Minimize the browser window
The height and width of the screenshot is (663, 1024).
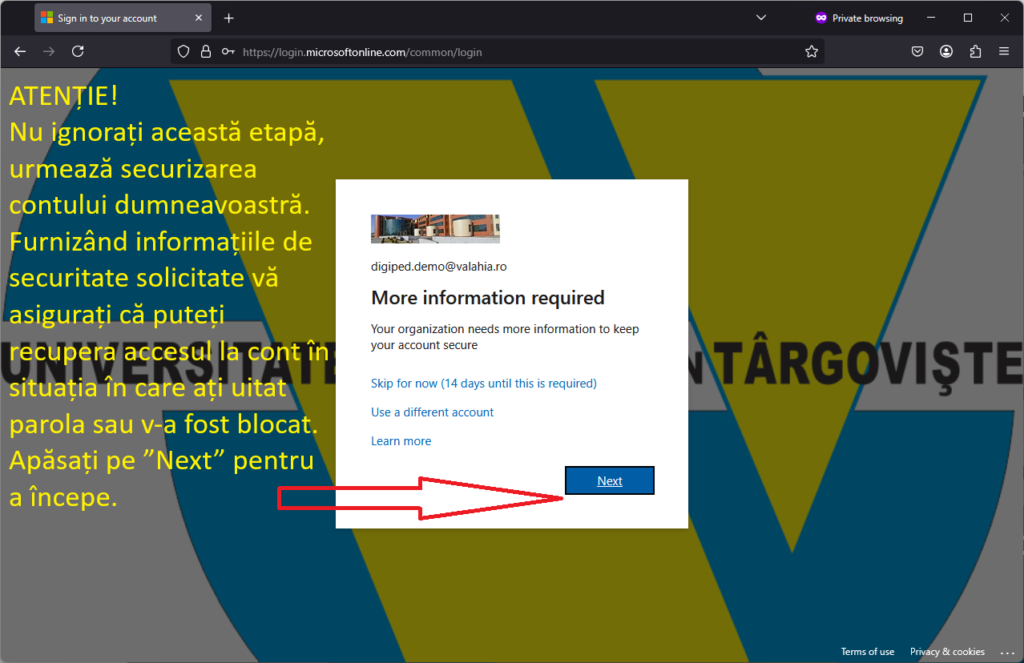click(x=931, y=18)
